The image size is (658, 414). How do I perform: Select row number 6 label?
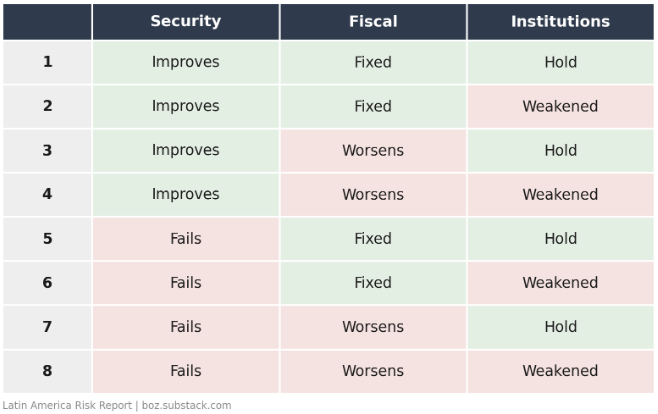pos(47,282)
